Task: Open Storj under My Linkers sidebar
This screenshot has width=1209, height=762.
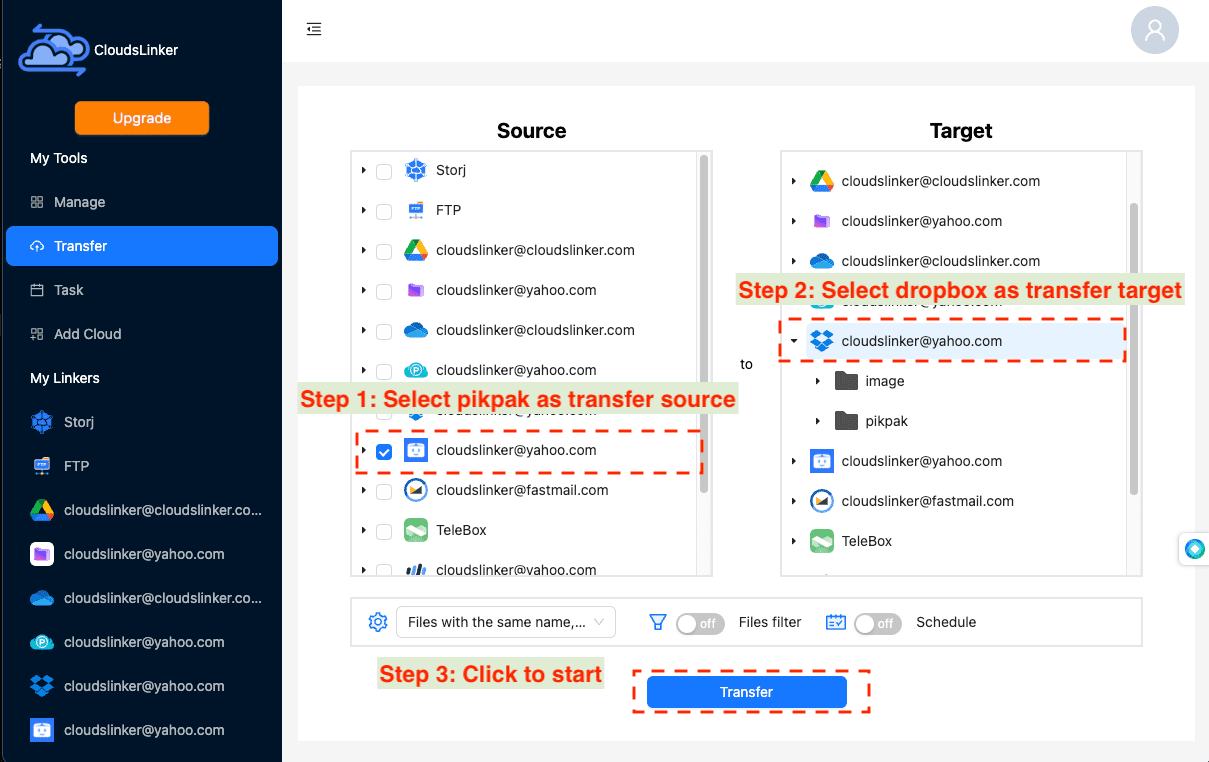Action: pyautogui.click(x=141, y=422)
